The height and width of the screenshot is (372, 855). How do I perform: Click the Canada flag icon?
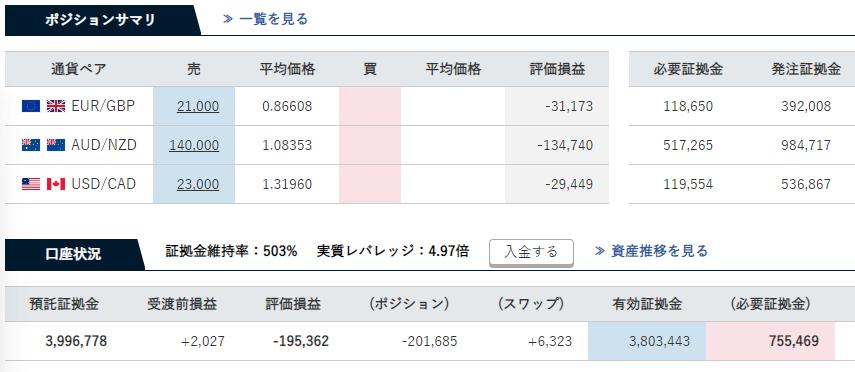(56, 184)
